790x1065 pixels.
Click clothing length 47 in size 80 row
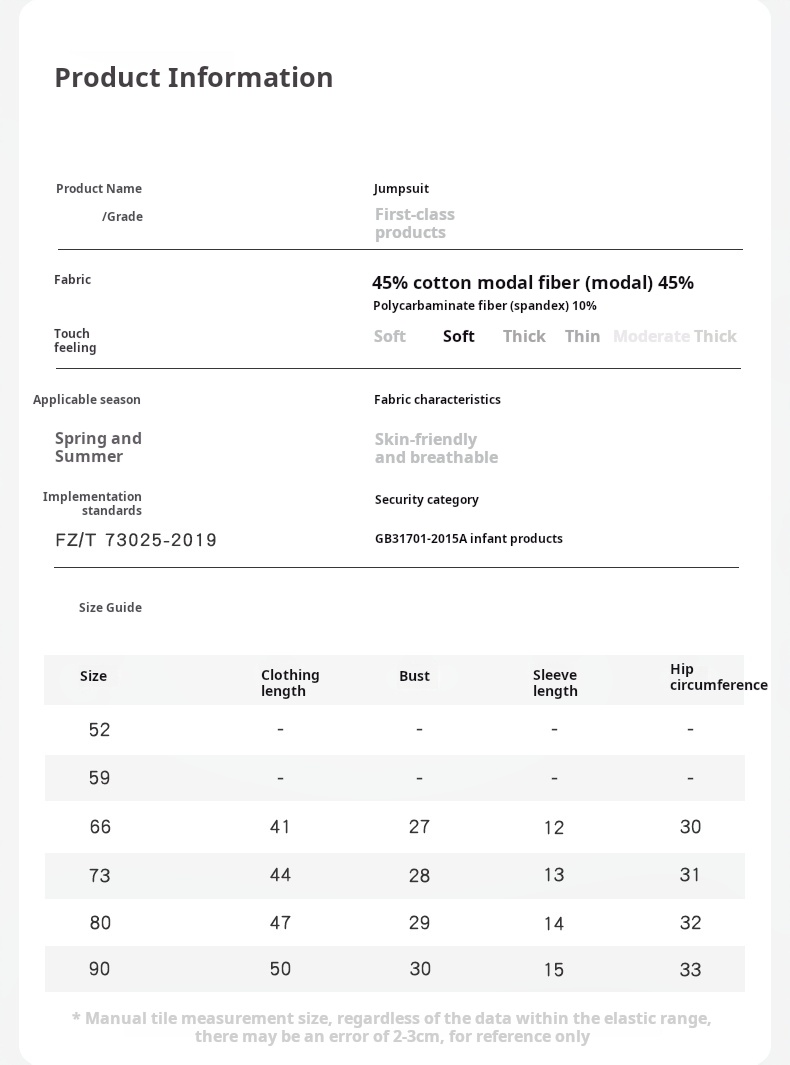(280, 923)
